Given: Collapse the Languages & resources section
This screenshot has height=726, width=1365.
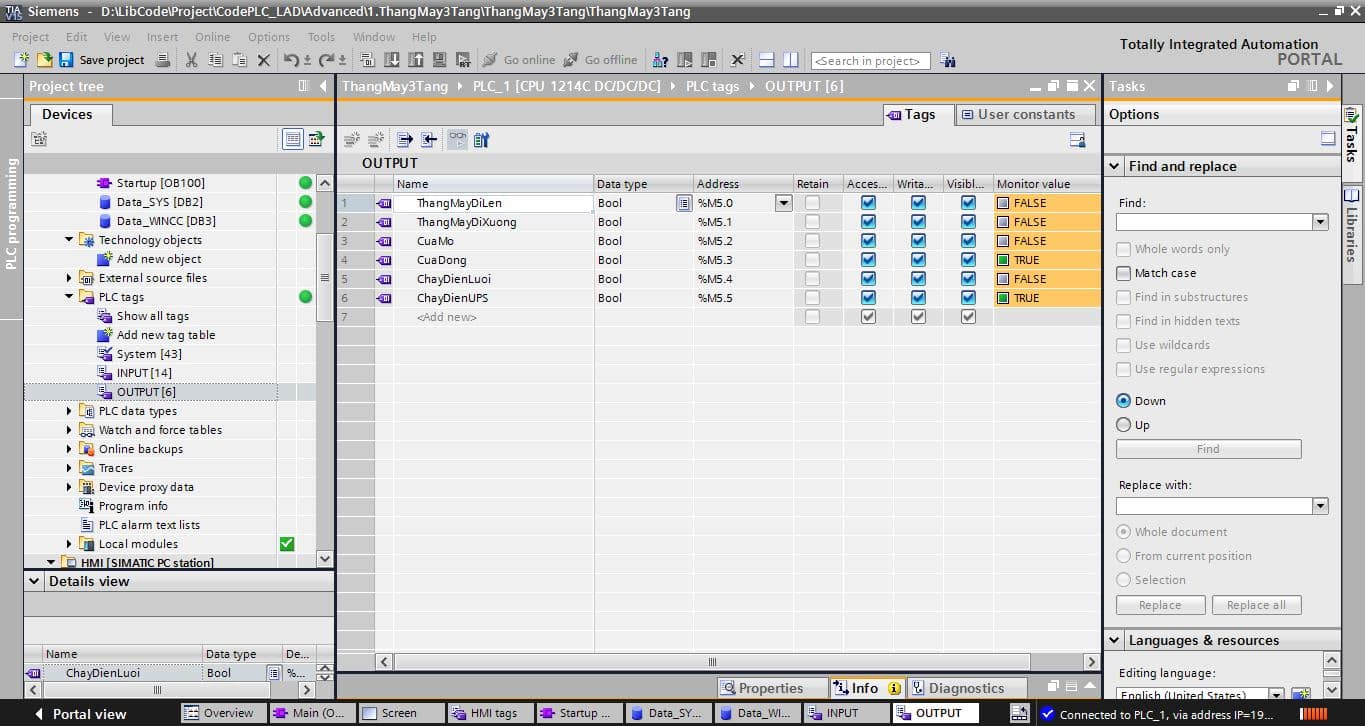Looking at the screenshot, I should [x=1115, y=640].
